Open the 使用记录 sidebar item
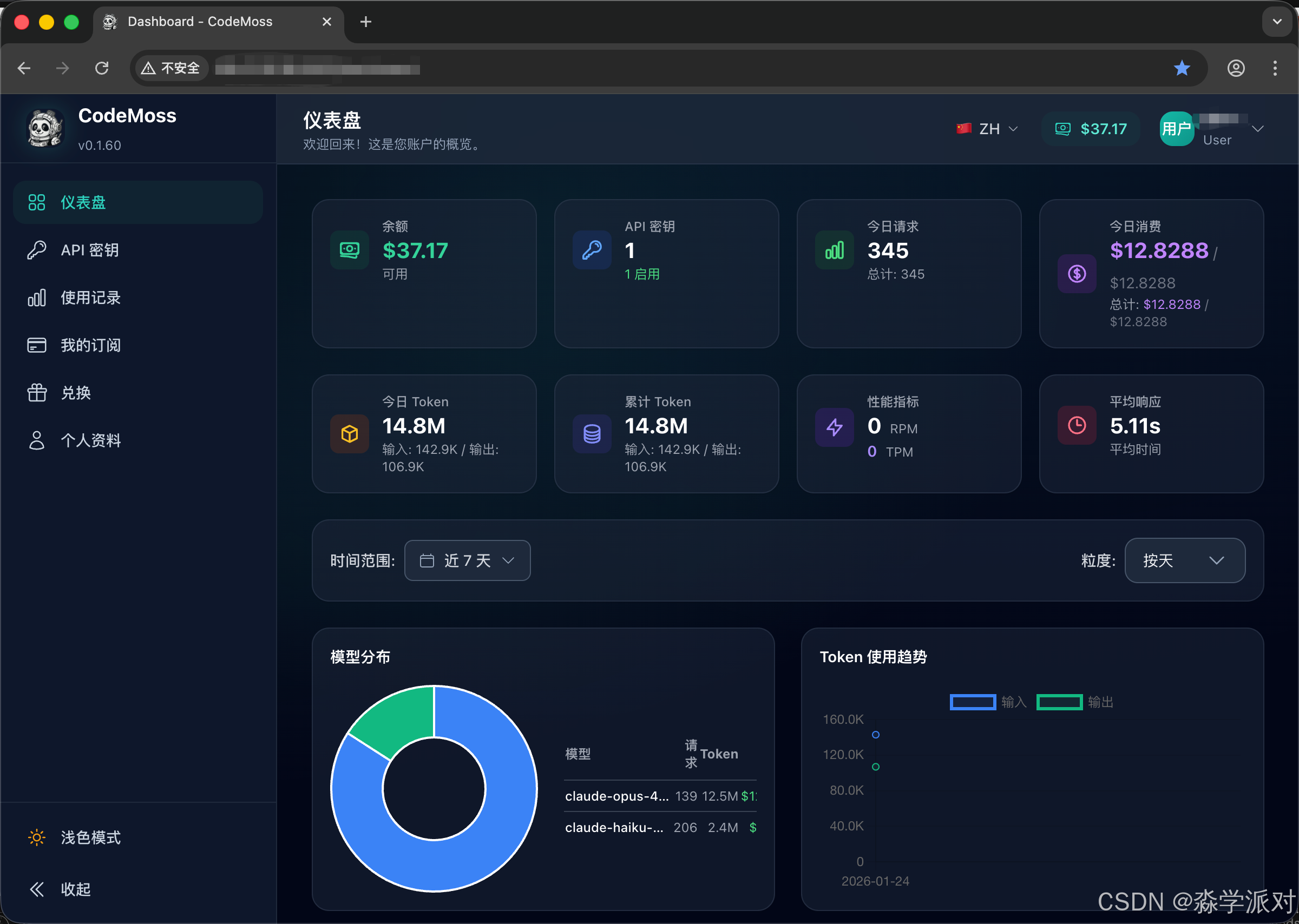This screenshot has width=1299, height=924. [x=90, y=298]
